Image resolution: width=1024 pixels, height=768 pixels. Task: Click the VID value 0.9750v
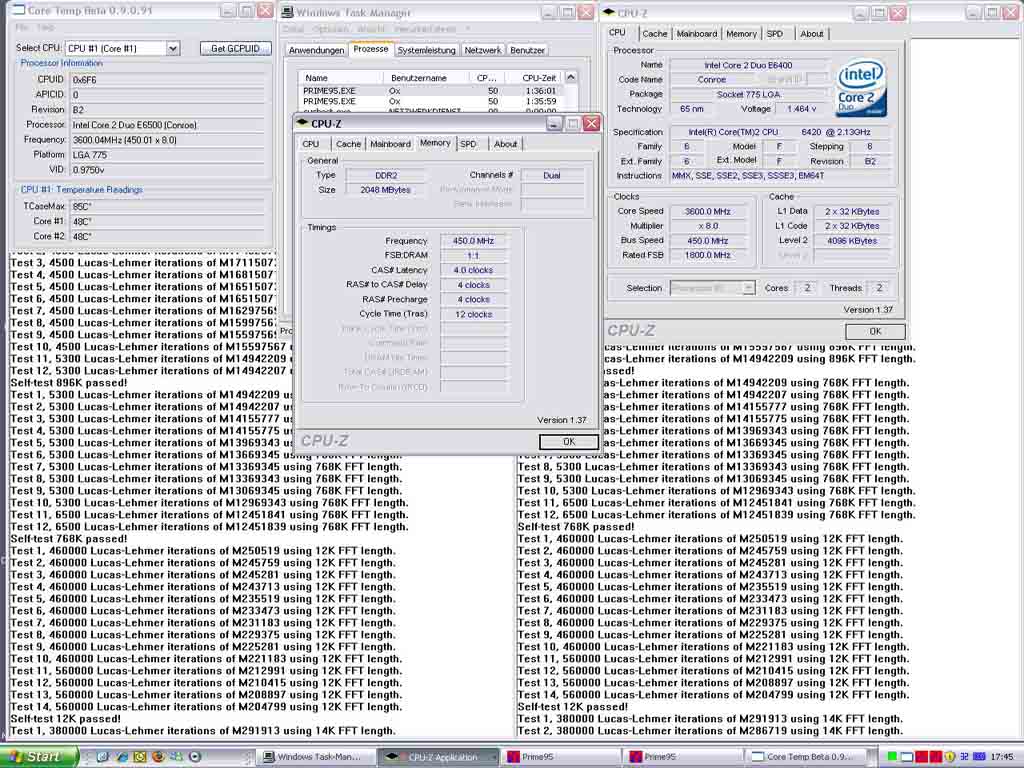tap(168, 170)
